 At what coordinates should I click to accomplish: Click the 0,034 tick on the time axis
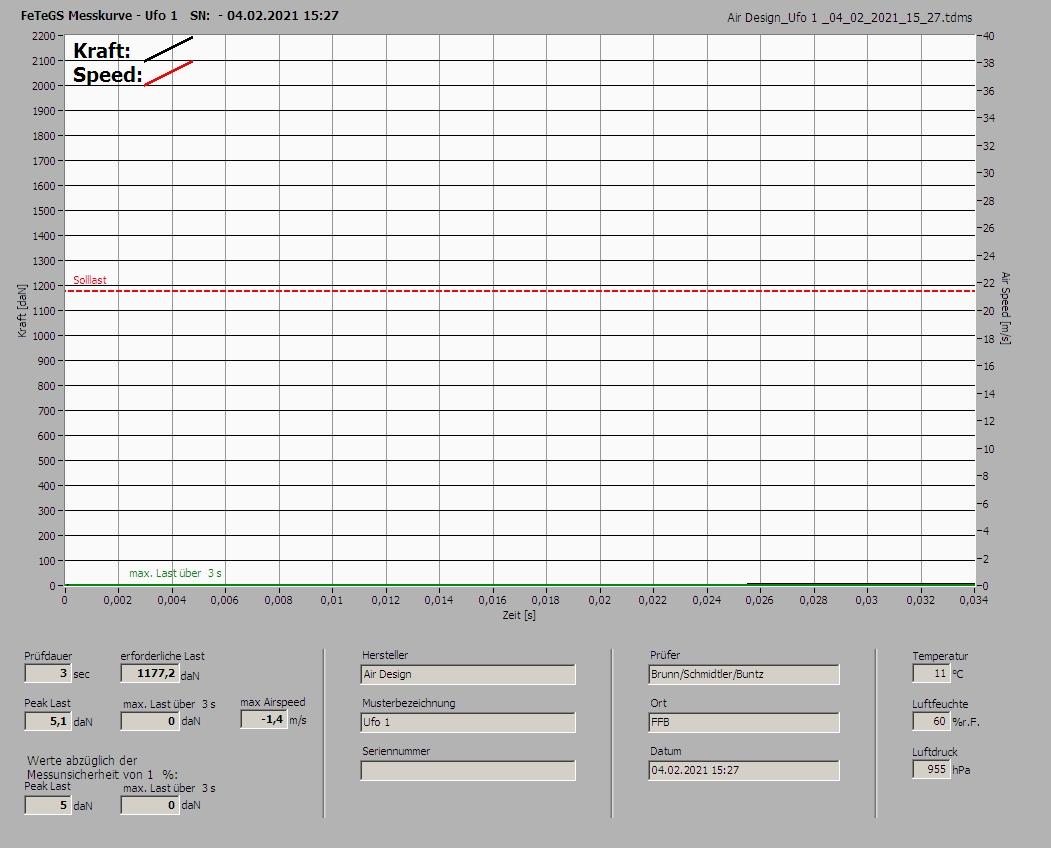[x=973, y=600]
